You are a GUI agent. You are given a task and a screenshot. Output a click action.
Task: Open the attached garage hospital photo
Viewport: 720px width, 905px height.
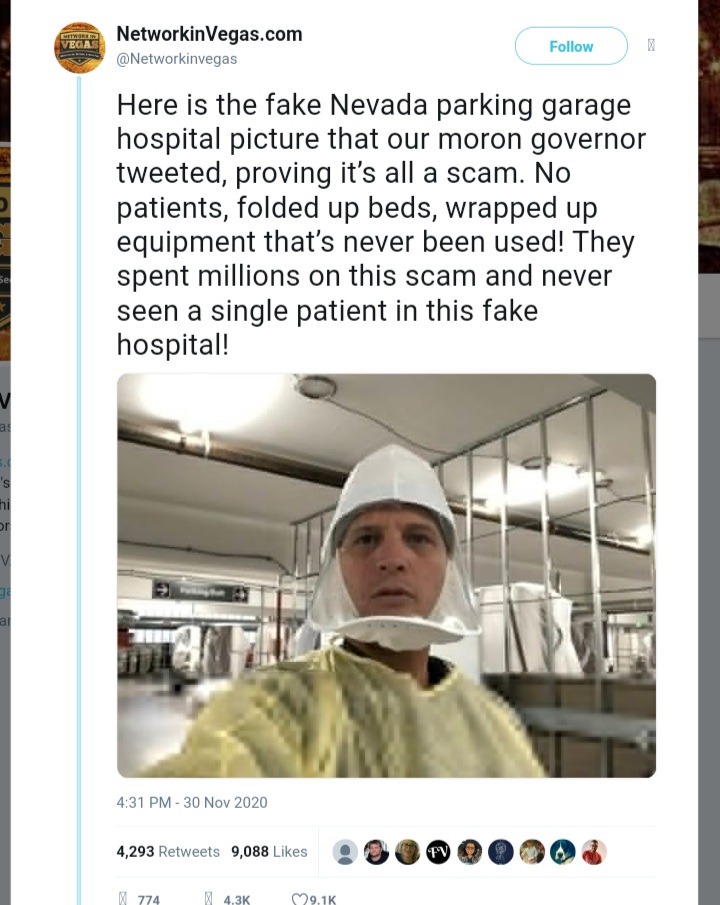click(386, 575)
